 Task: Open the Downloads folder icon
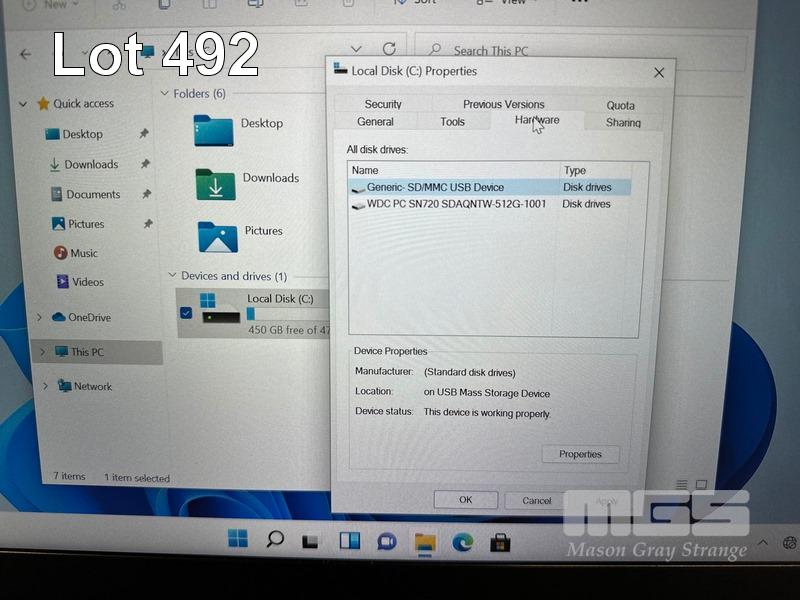pos(214,184)
